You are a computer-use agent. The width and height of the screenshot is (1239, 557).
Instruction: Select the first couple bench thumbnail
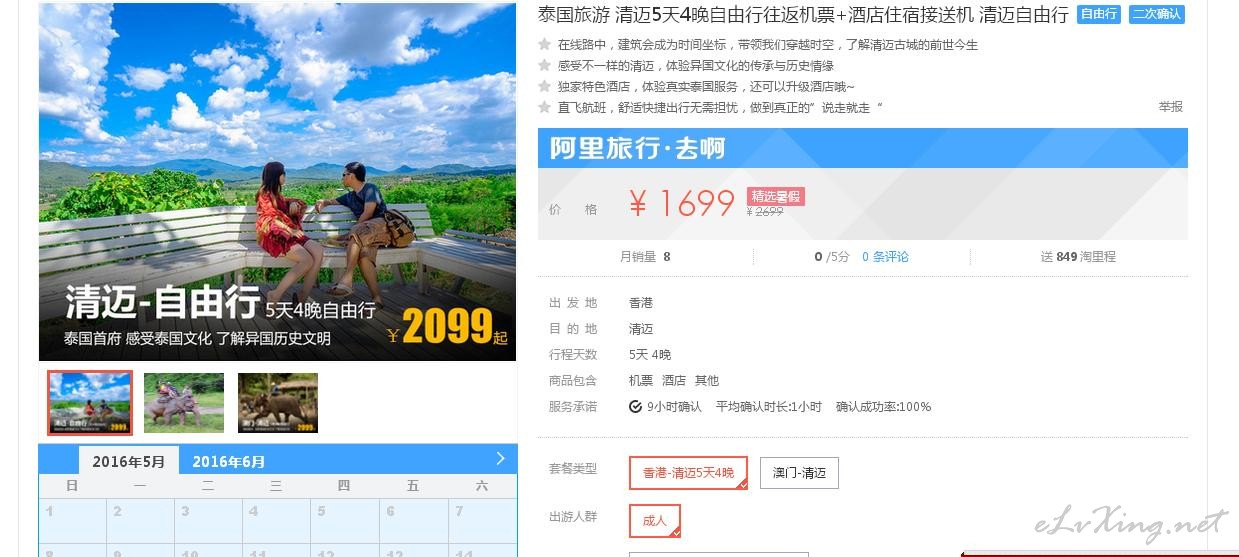(x=90, y=403)
